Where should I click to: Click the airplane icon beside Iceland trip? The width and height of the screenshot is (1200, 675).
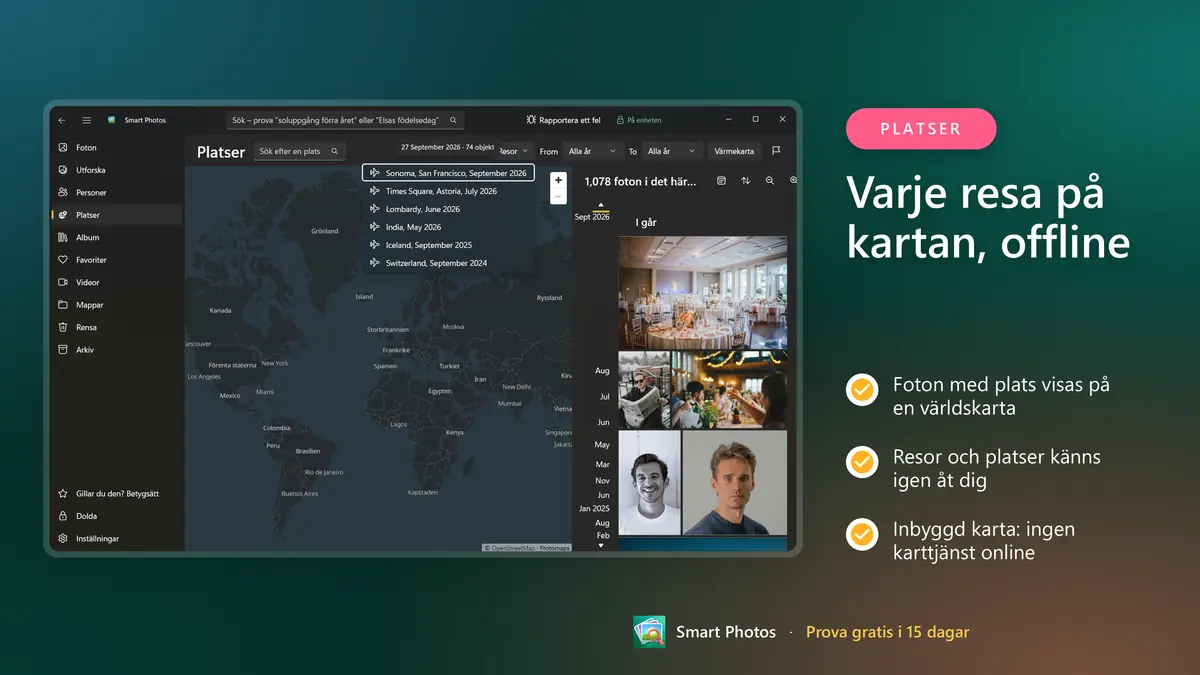(375, 245)
